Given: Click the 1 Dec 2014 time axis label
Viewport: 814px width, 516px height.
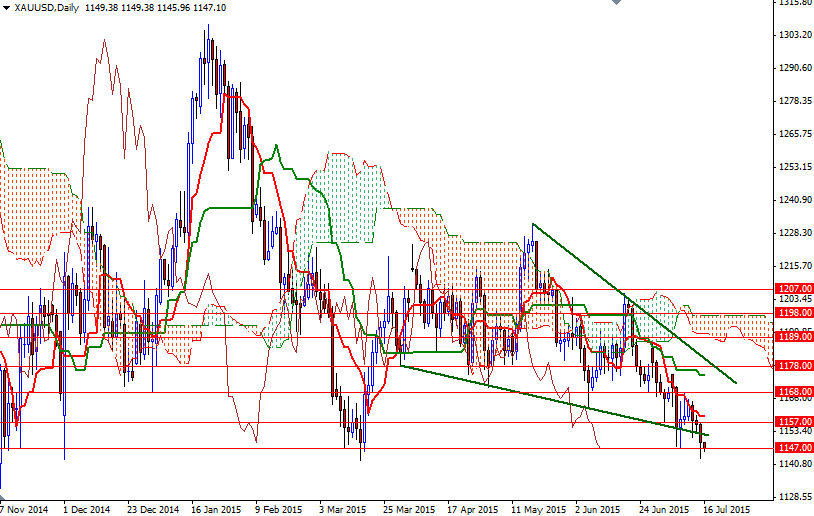Looking at the screenshot, I should 86,509.
